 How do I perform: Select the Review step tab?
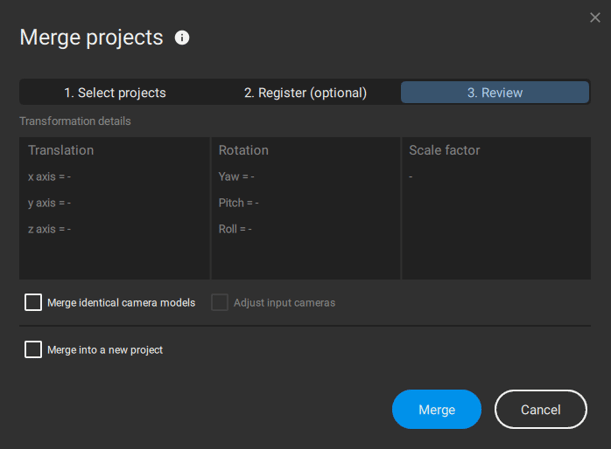tap(494, 93)
